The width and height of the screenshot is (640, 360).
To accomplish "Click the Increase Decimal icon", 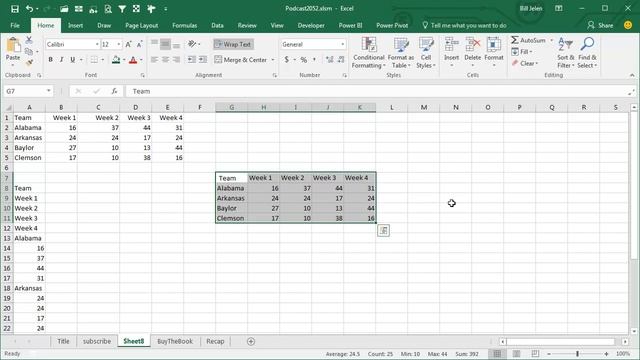I will (x=329, y=60).
